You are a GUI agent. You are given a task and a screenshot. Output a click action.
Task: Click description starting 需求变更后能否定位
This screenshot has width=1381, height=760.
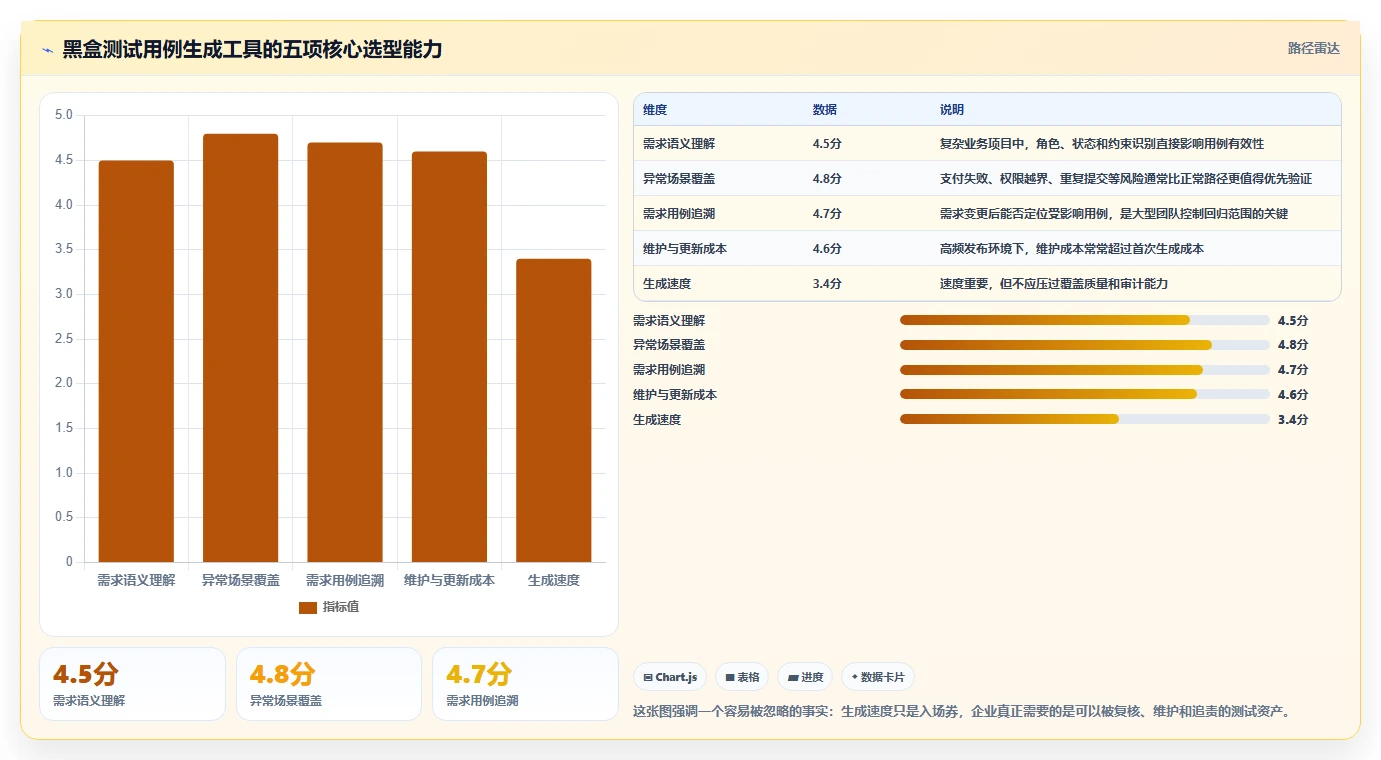coord(1114,214)
